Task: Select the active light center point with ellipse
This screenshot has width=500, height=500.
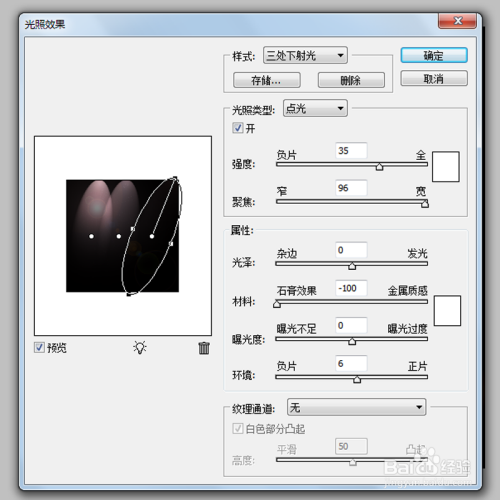Action: (152, 236)
